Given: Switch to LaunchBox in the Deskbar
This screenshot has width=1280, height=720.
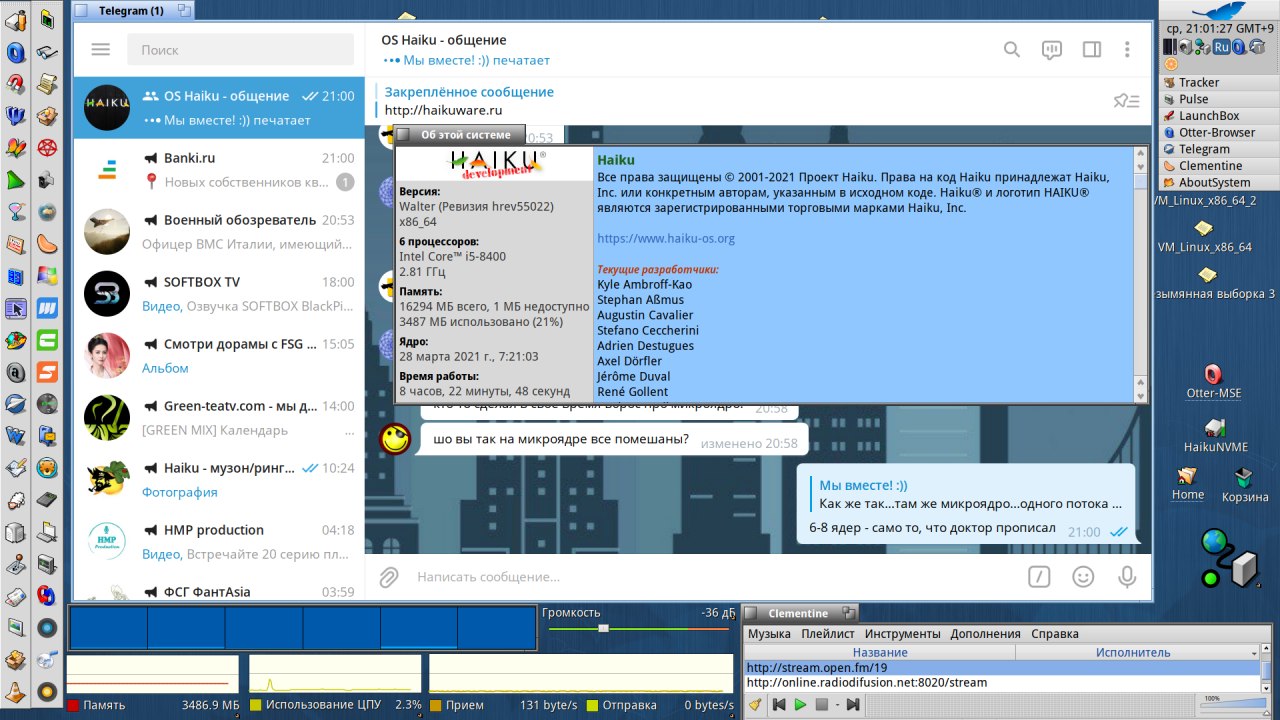Looking at the screenshot, I should click(1219, 116).
